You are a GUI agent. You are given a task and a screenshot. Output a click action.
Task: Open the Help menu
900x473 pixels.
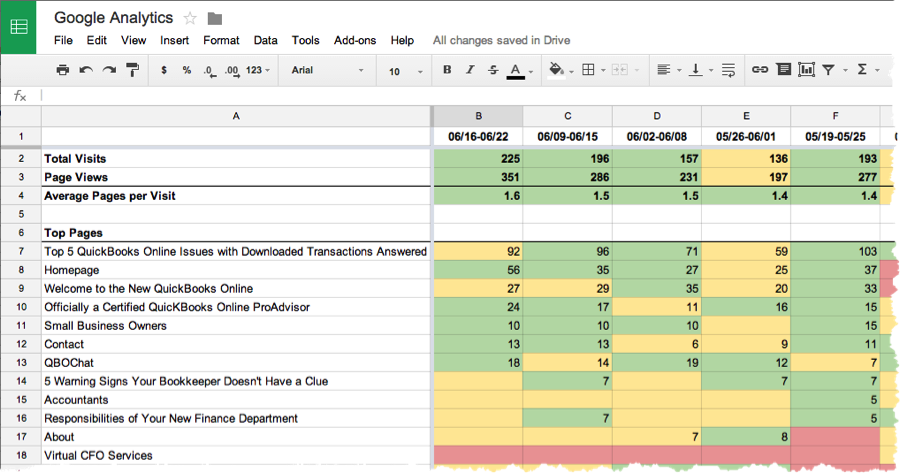pos(402,40)
